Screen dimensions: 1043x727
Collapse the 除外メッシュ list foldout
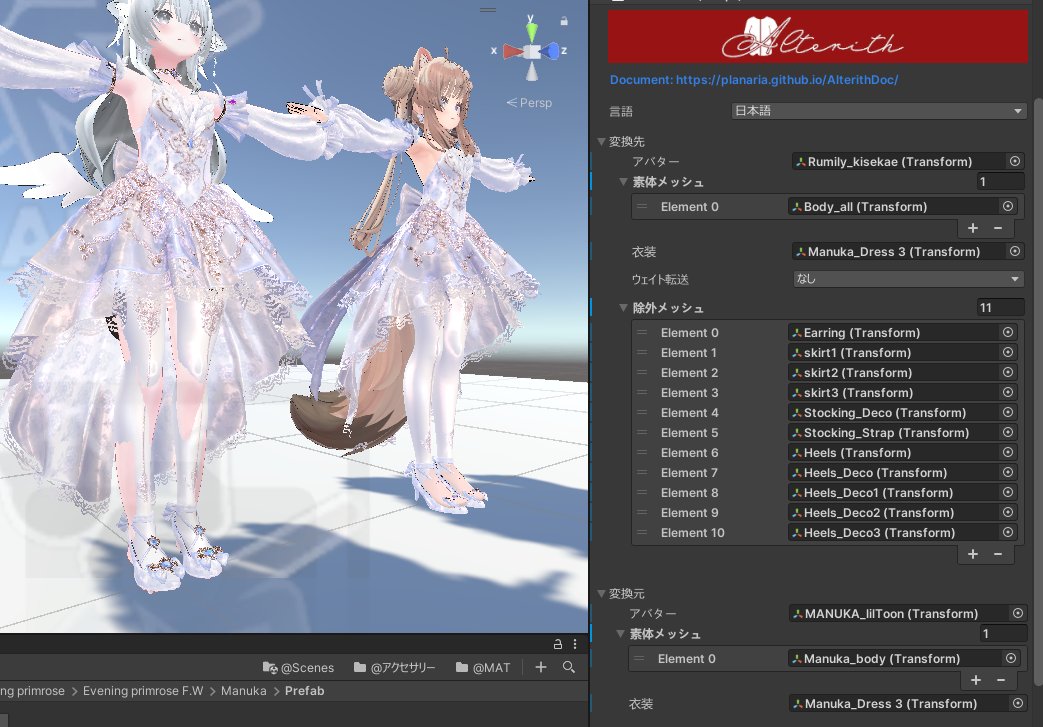(623, 307)
